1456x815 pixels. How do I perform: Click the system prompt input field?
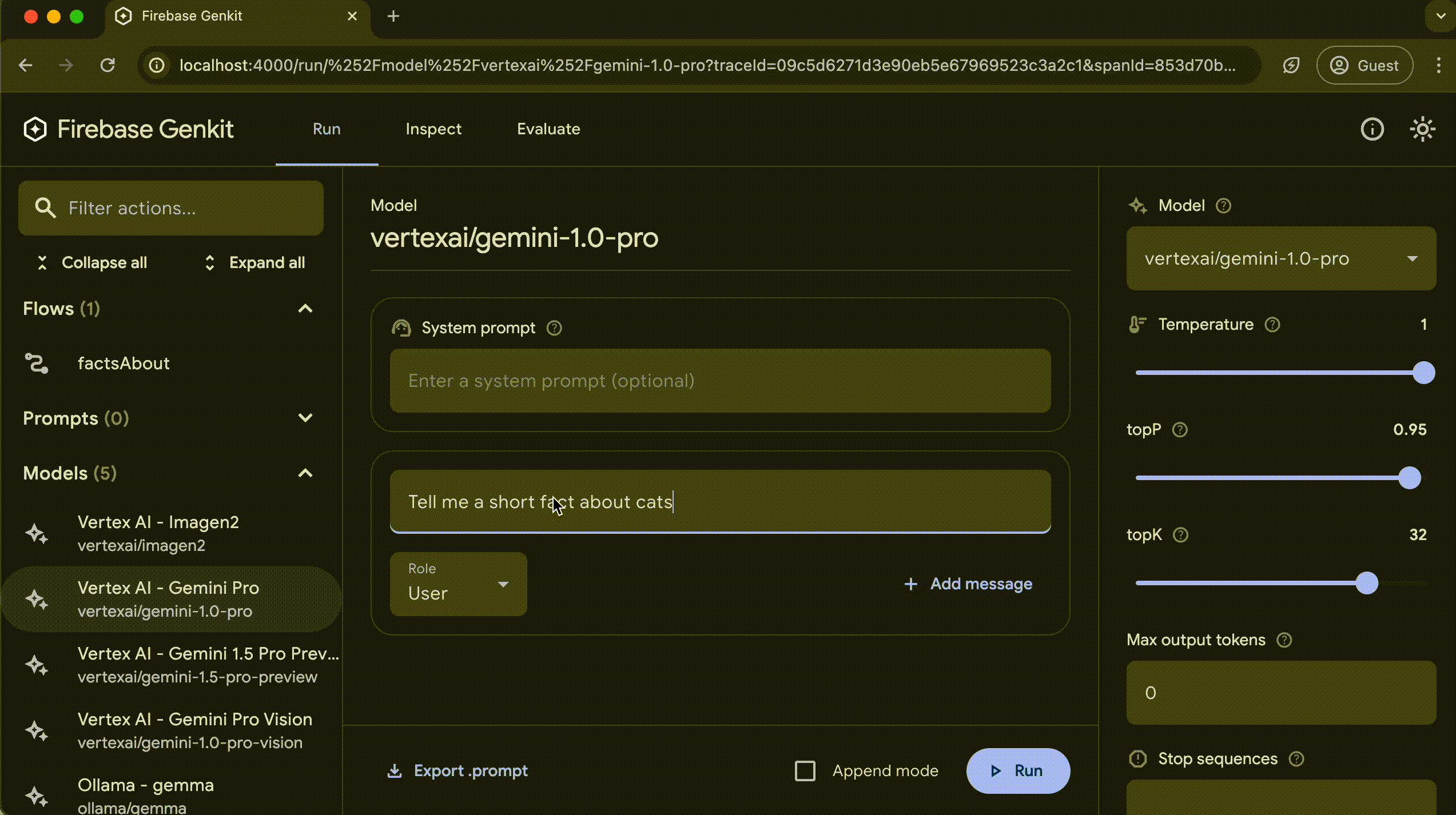pyautogui.click(x=720, y=380)
